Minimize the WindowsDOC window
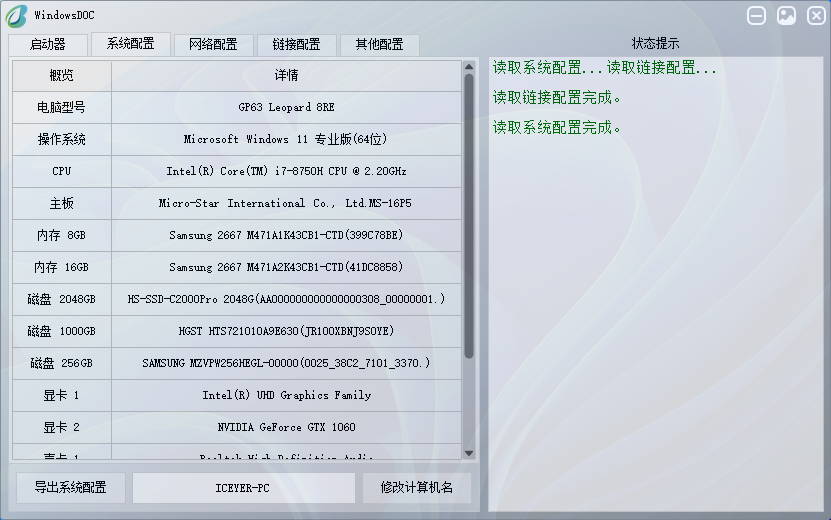 click(756, 15)
